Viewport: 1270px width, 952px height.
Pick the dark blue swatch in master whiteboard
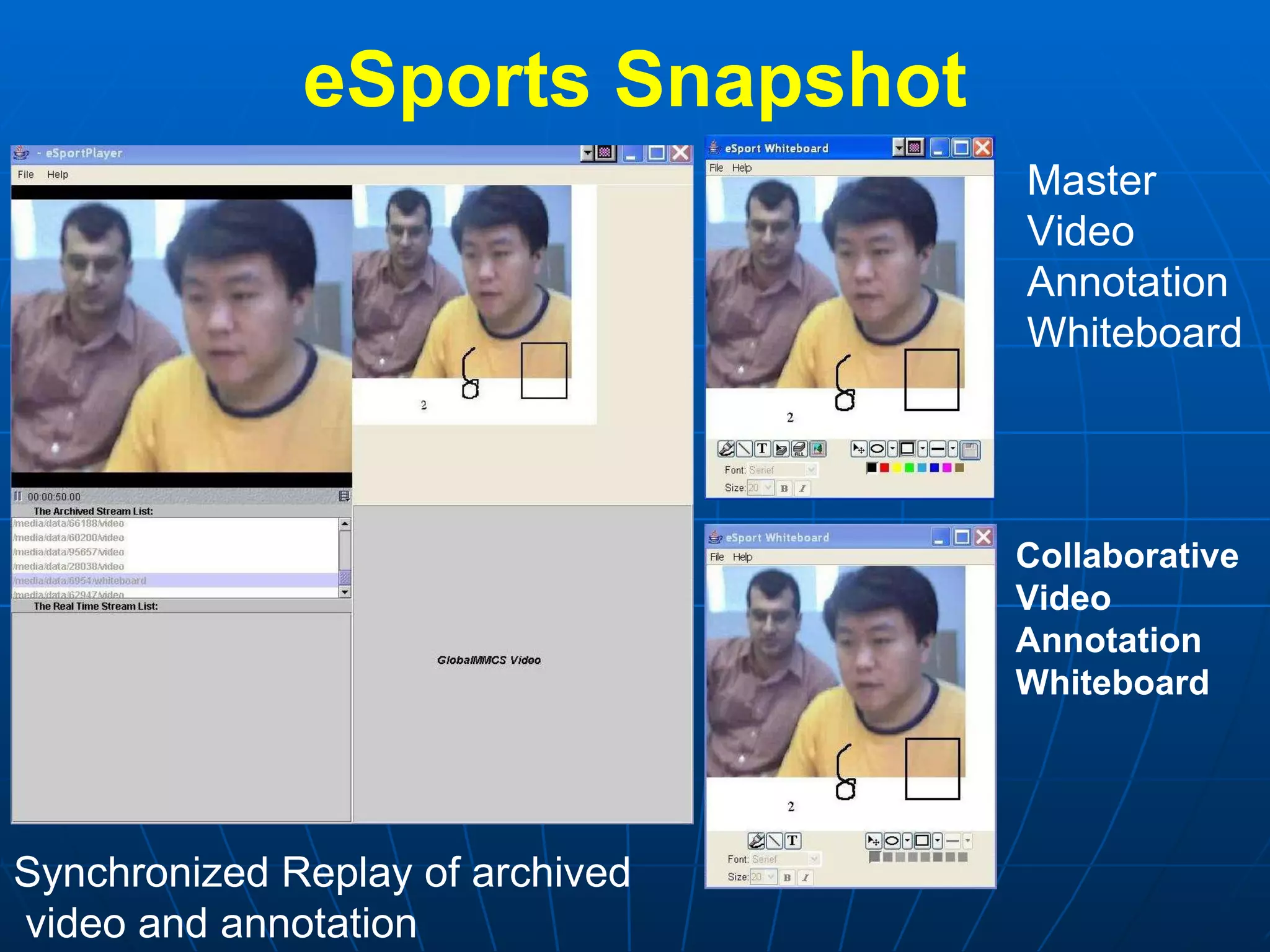pos(935,467)
